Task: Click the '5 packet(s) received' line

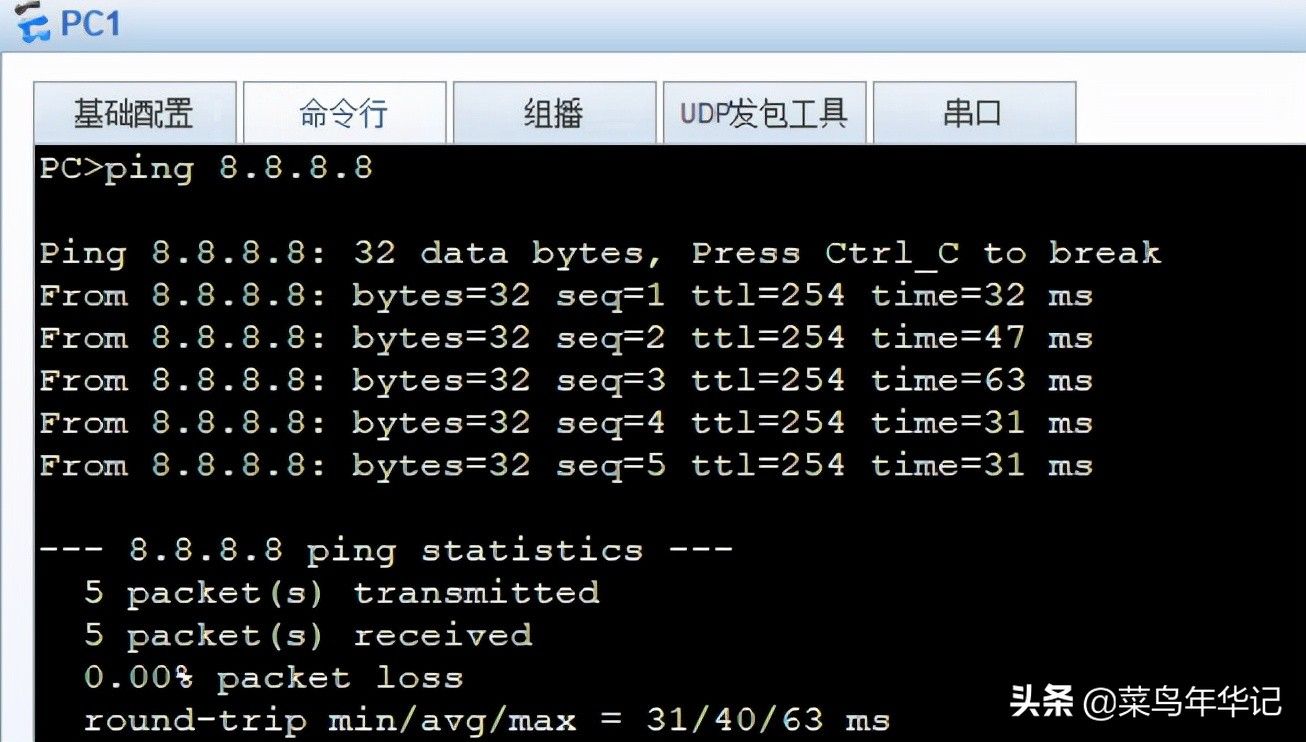Action: 308,635
